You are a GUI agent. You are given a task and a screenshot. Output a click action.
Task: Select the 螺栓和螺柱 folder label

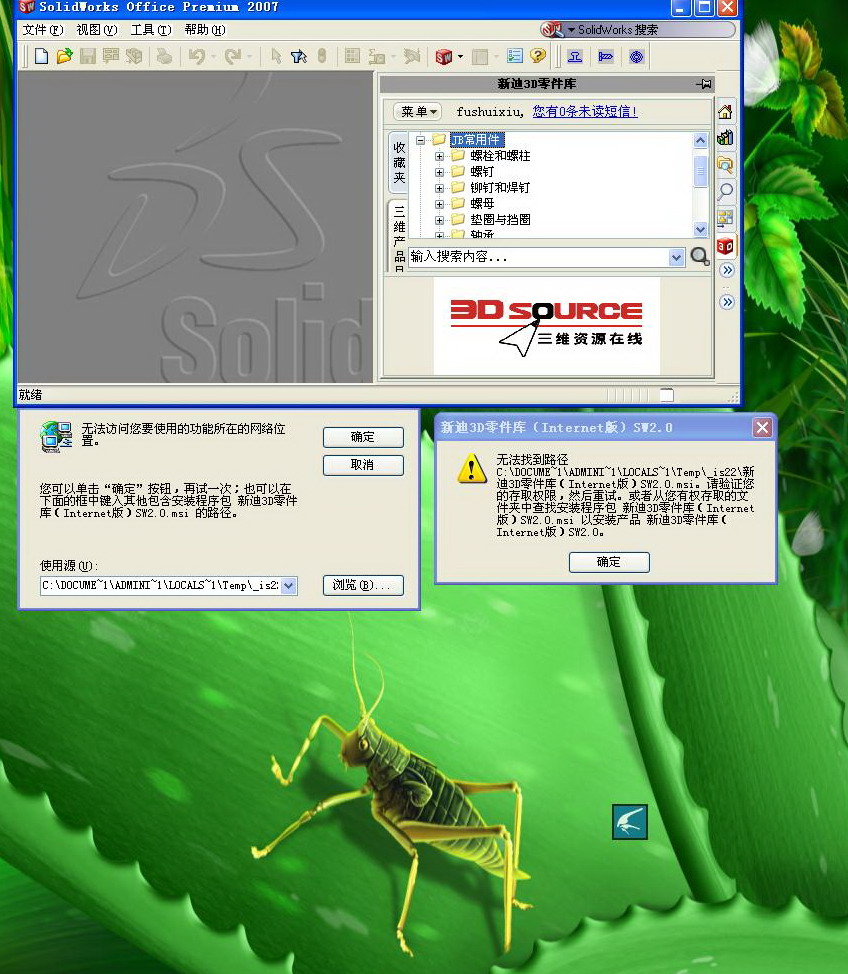[500, 156]
